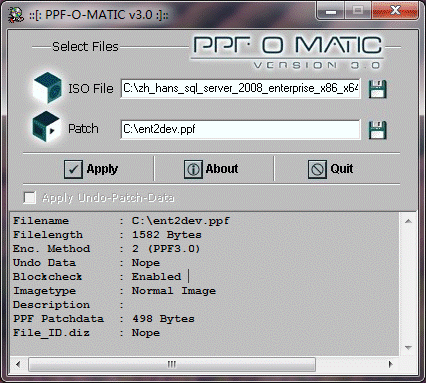Click the horizontal scrollbar left arrow
The image size is (426, 383).
click(18, 364)
